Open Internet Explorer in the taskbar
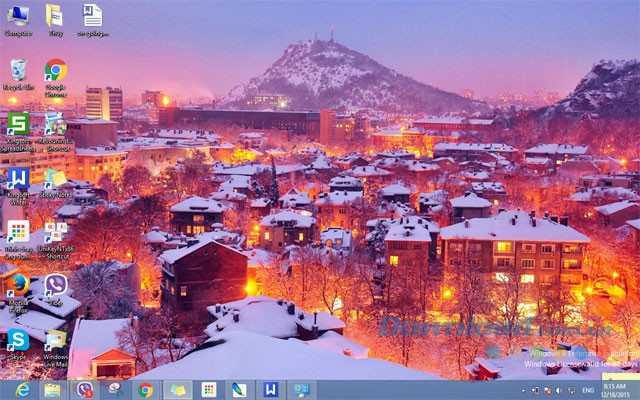 coord(22,390)
